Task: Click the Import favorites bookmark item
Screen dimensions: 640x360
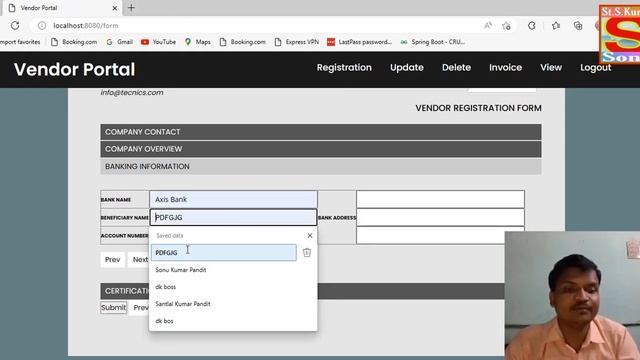Action: [20, 42]
